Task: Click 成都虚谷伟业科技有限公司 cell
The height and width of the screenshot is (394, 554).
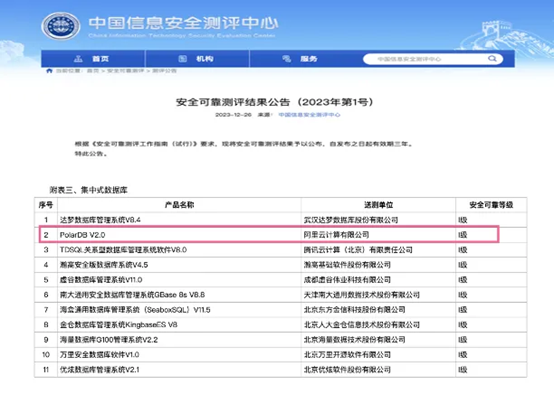Action: (378, 280)
